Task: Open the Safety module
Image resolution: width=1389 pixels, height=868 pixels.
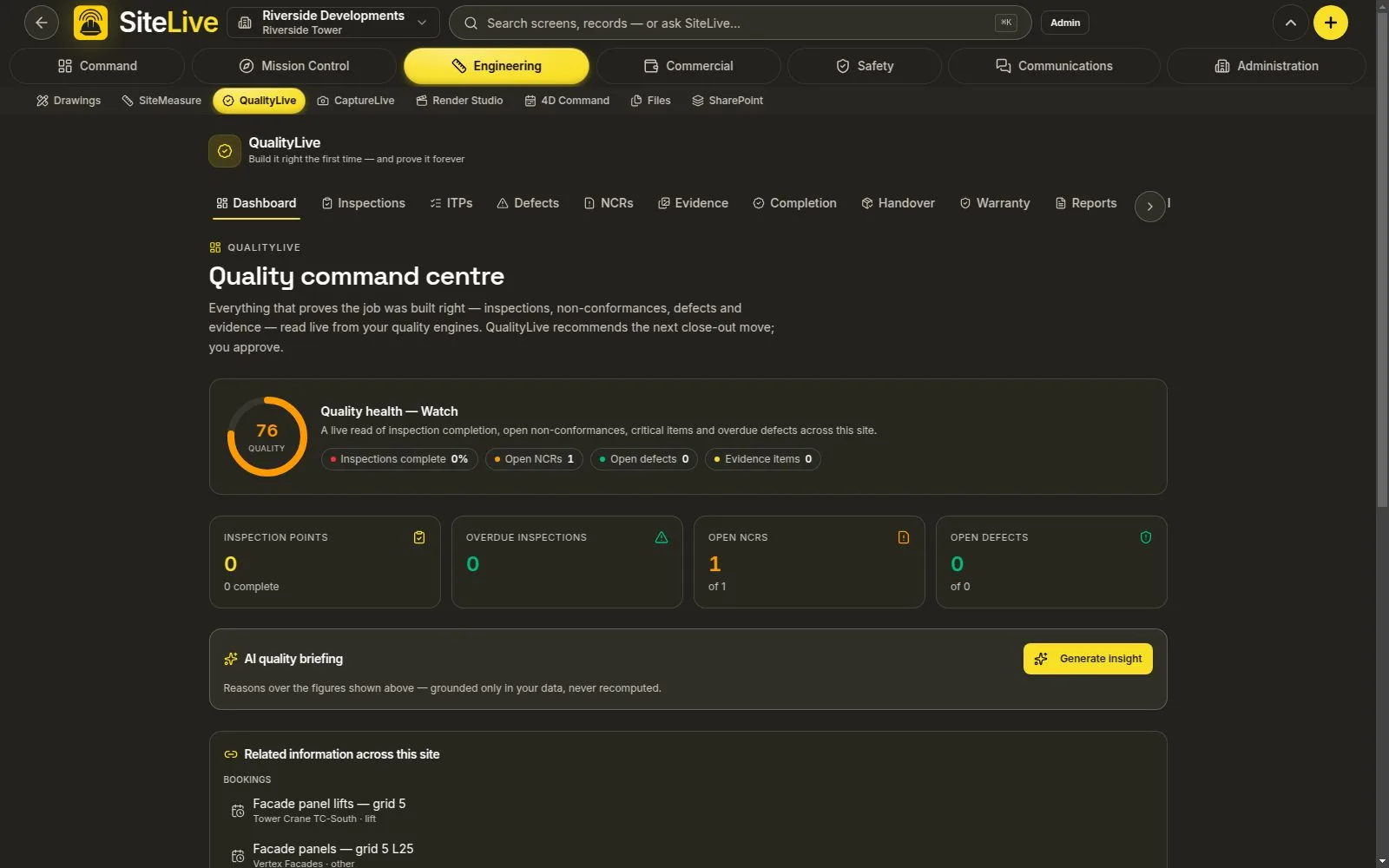Action: click(x=865, y=66)
